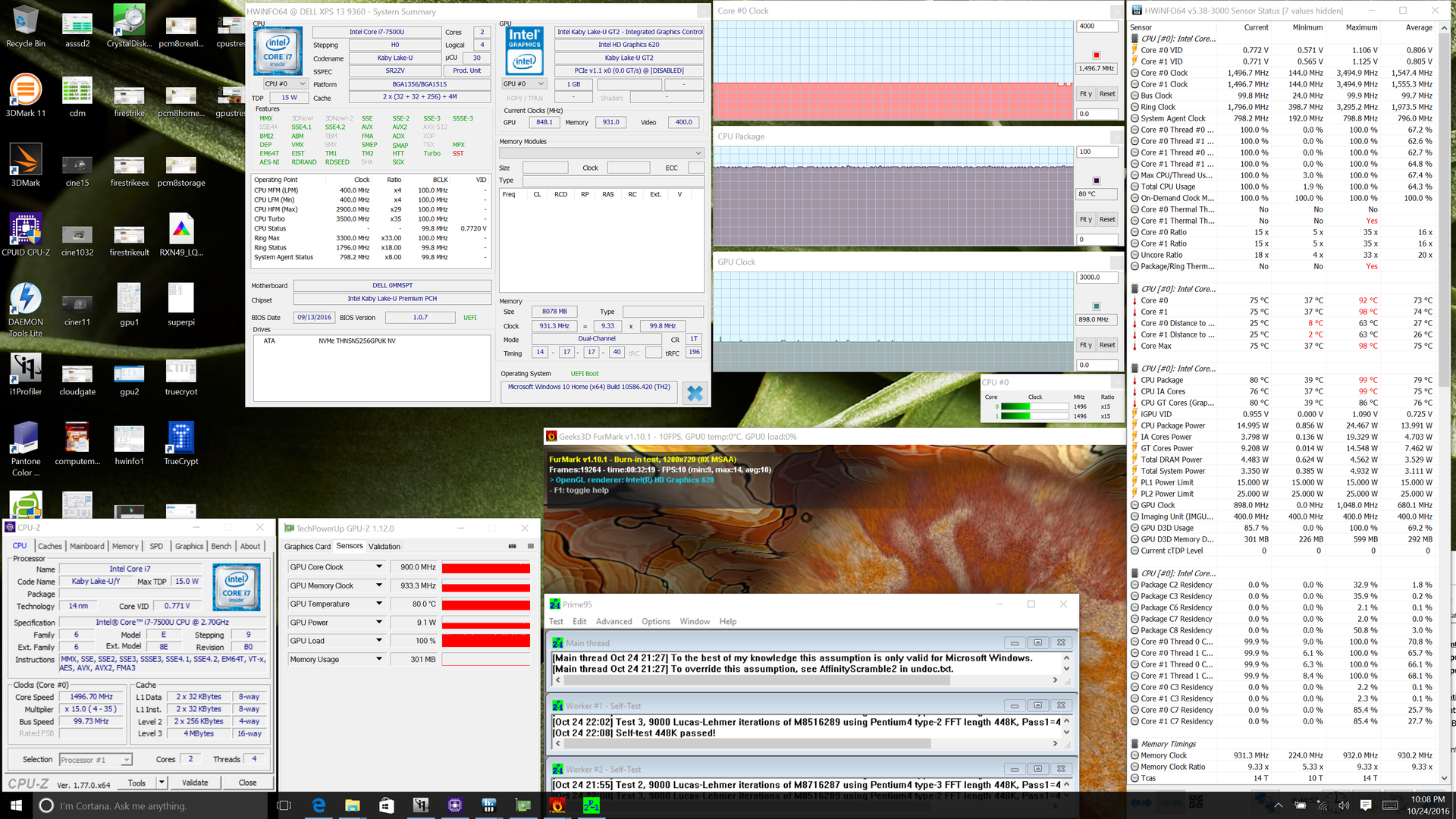The image size is (1456, 819).
Task: Open Windows Store from taskbar
Action: [386, 805]
